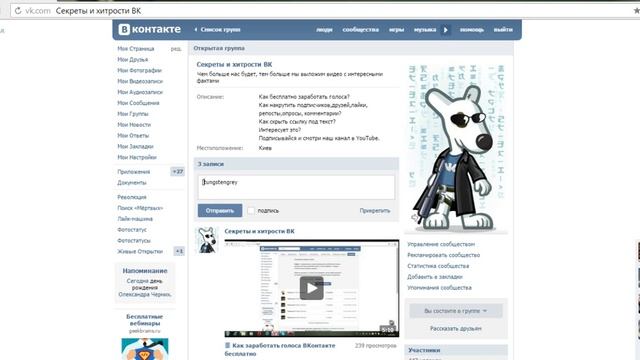Screen dimensions: 640x360
Task: Open Живые Открытки app link
Action: coord(140,251)
